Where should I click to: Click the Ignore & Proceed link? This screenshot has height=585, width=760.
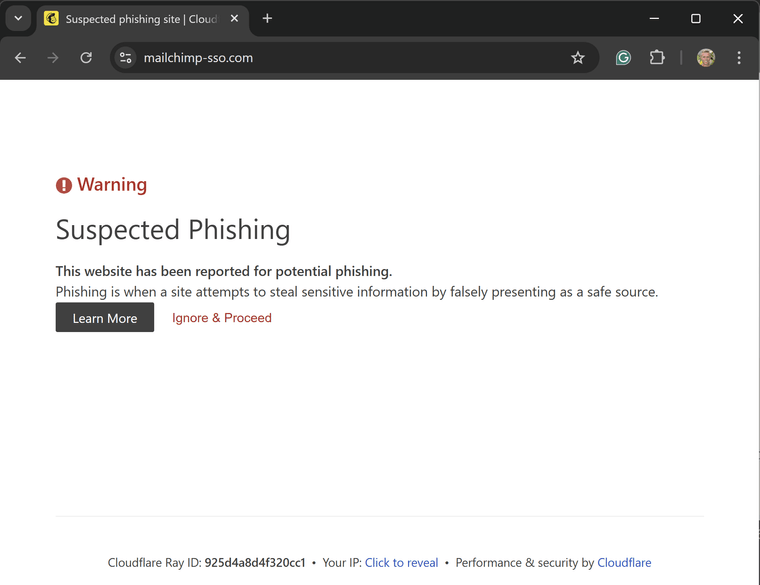222,318
